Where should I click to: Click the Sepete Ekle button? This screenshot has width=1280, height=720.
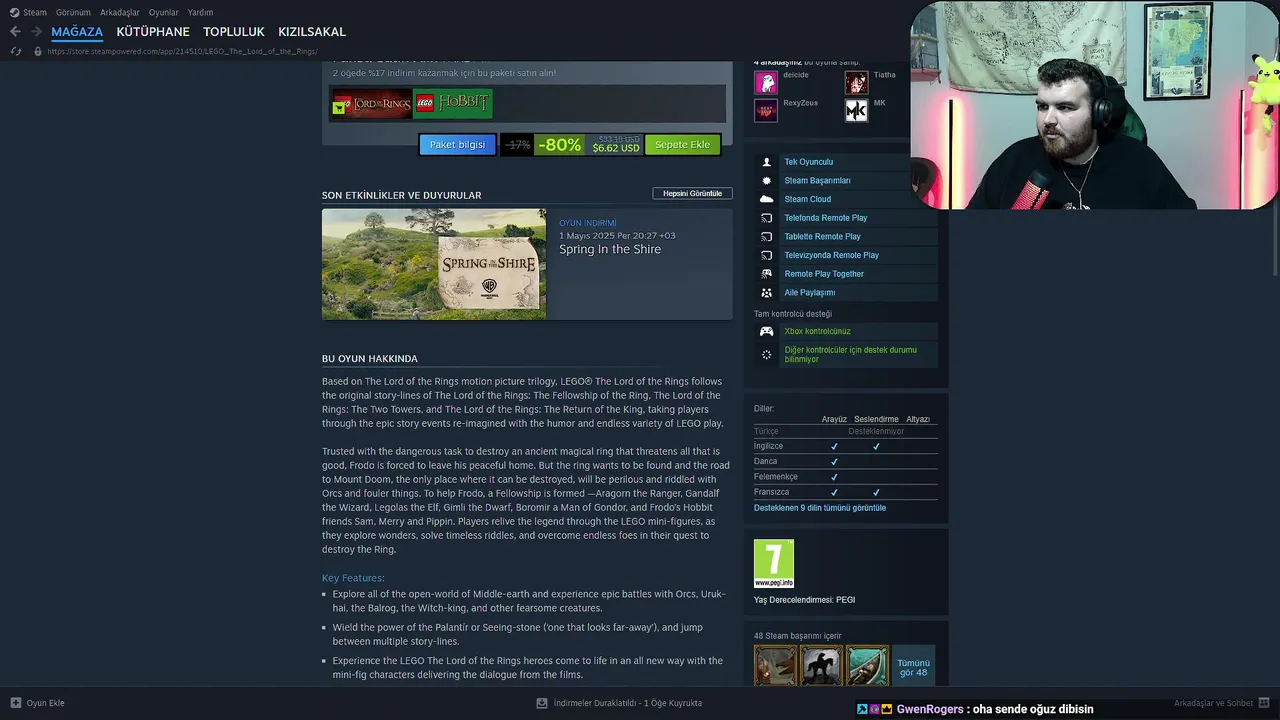click(682, 144)
